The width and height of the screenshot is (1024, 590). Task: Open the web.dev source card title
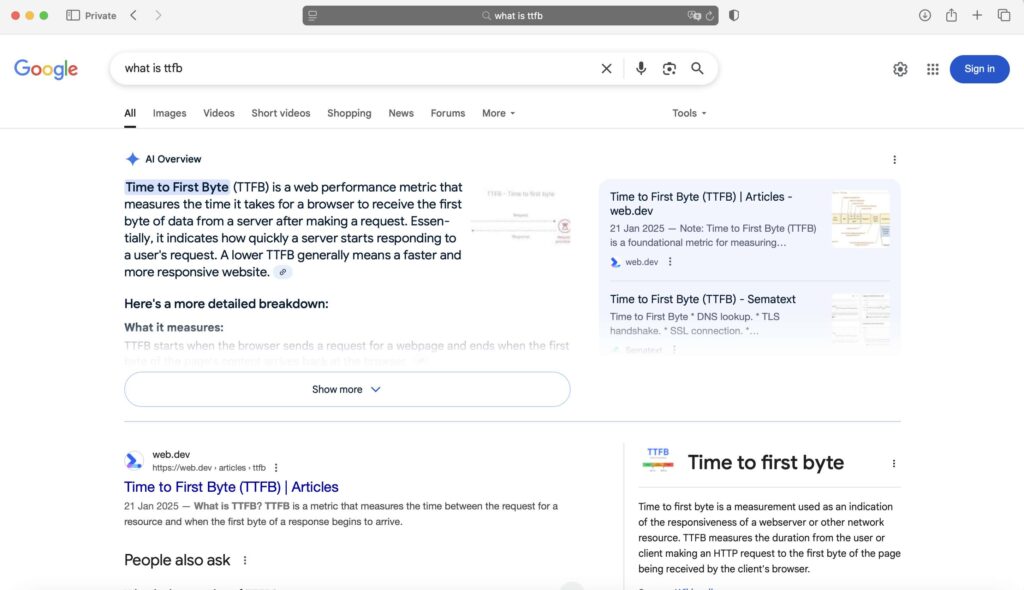coord(701,204)
